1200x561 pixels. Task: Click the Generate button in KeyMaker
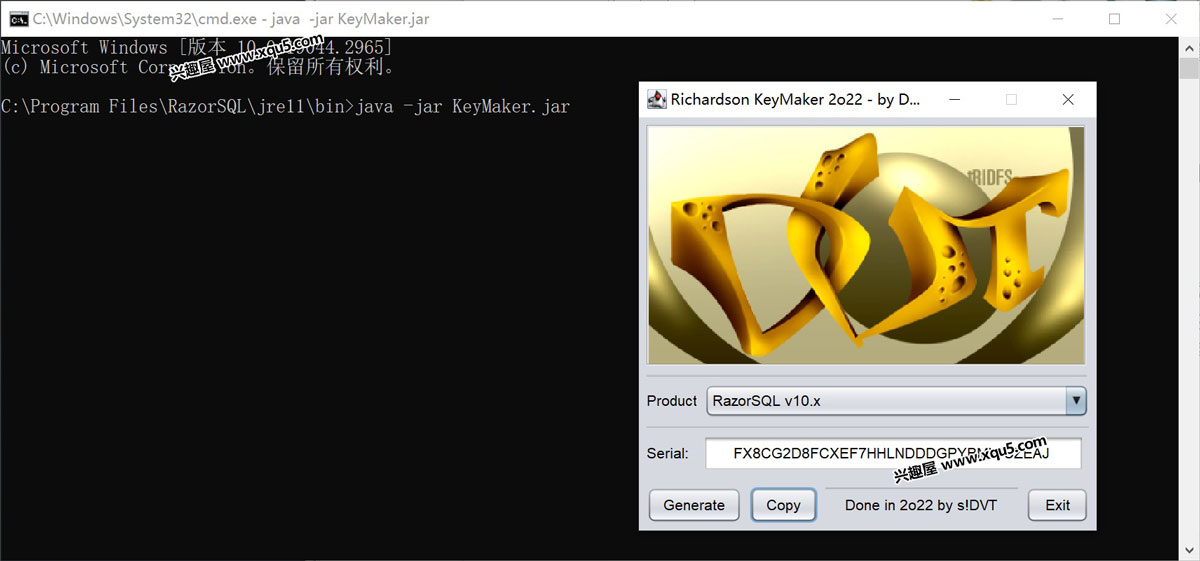(694, 505)
